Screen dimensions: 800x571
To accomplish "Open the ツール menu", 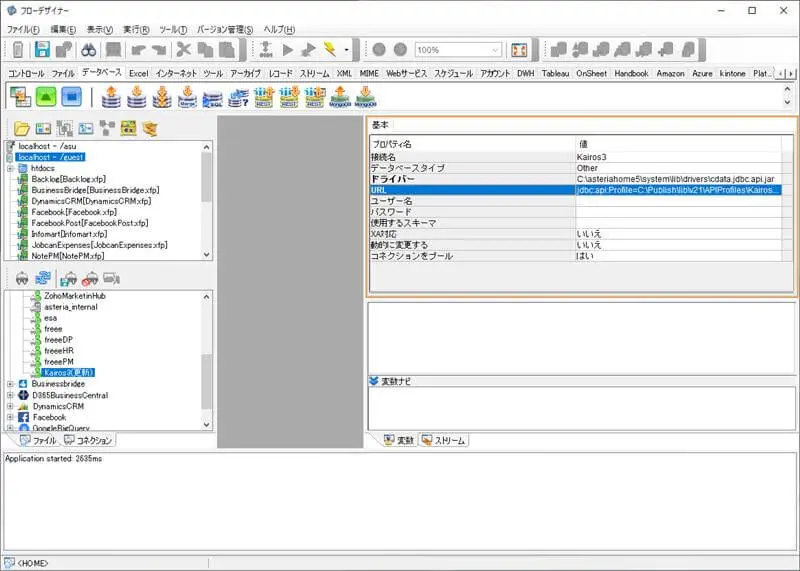I will pos(173,29).
